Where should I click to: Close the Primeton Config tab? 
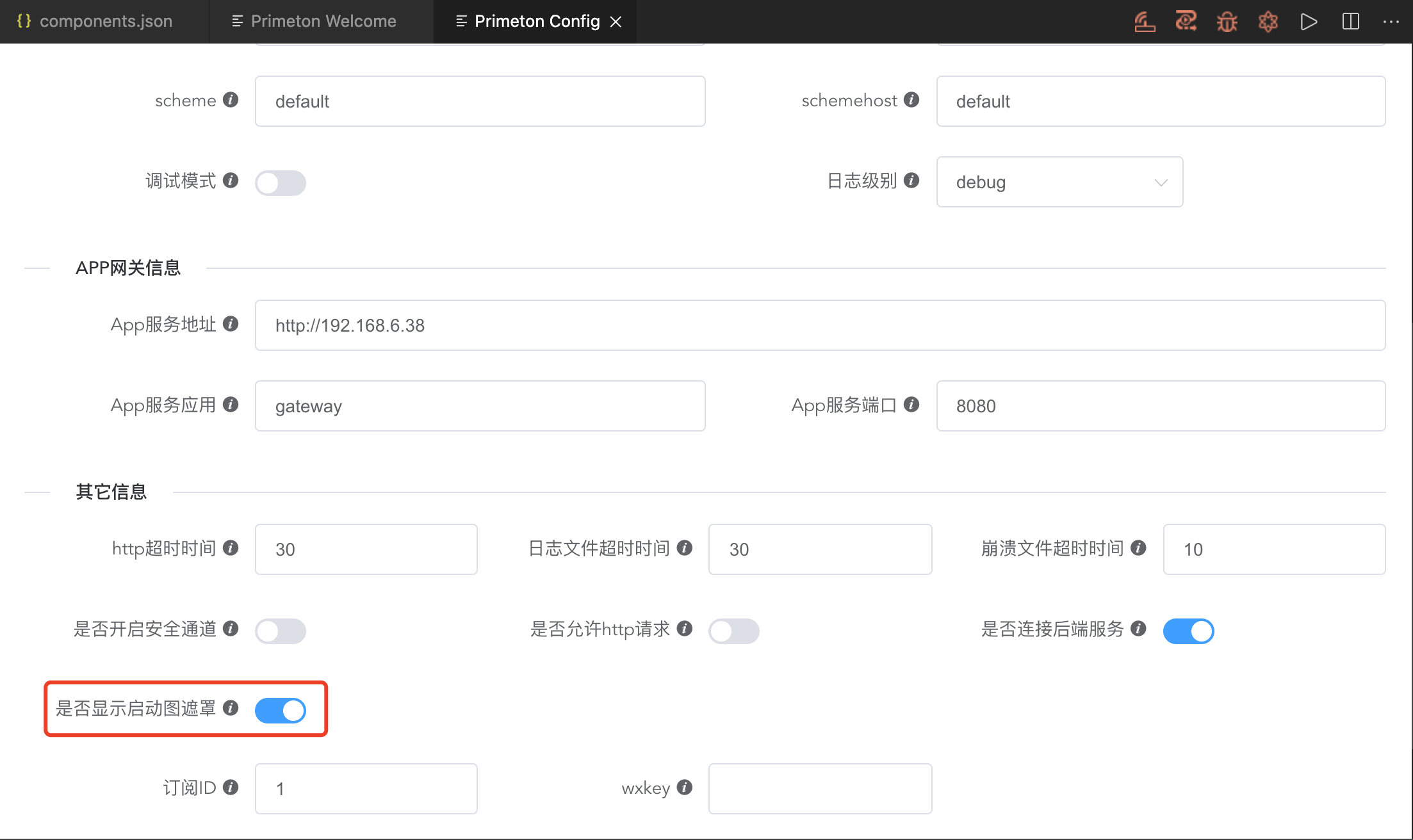click(616, 22)
